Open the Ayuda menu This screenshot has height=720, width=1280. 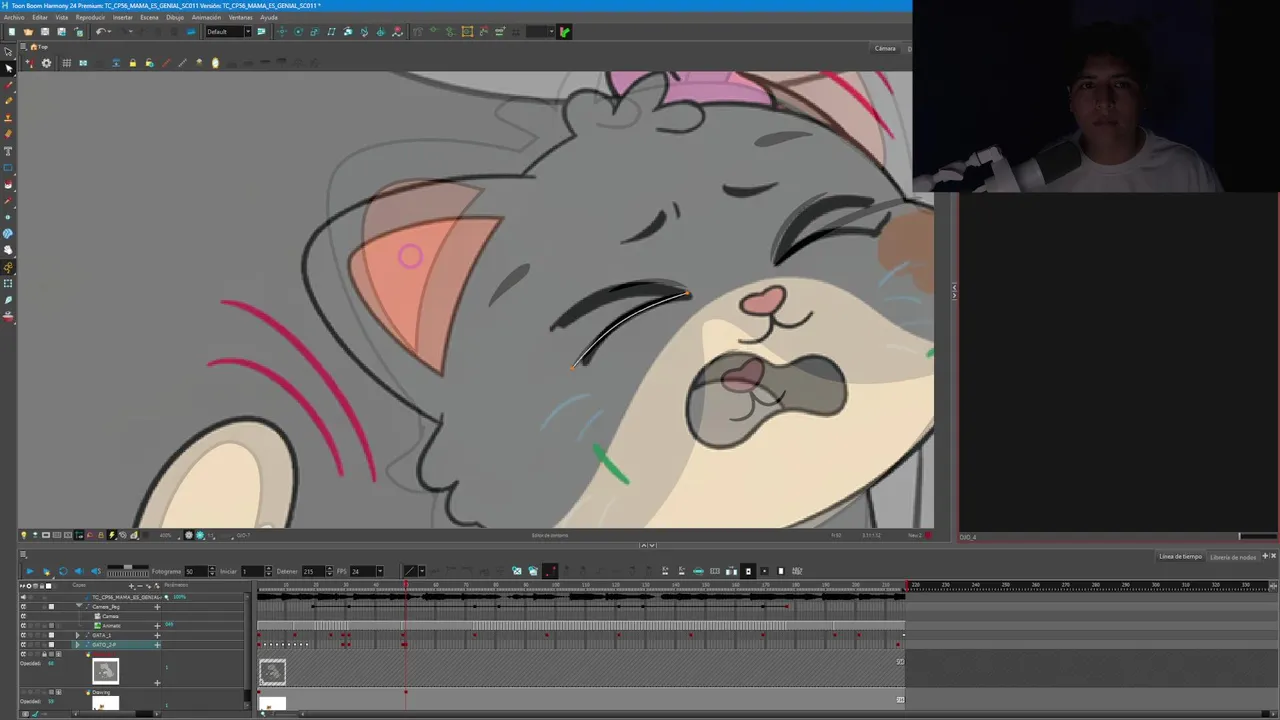point(269,17)
